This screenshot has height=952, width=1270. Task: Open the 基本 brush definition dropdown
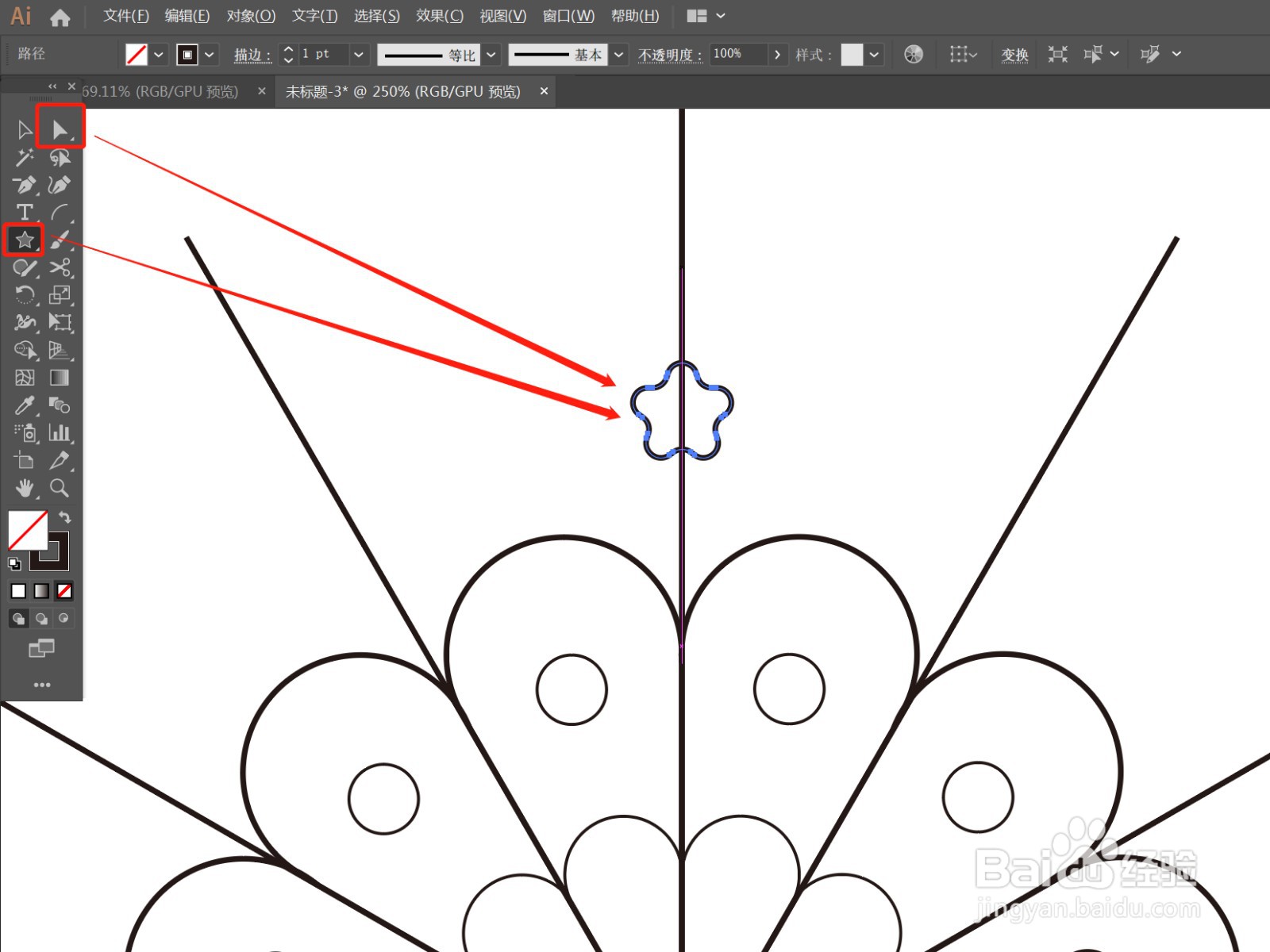point(619,54)
